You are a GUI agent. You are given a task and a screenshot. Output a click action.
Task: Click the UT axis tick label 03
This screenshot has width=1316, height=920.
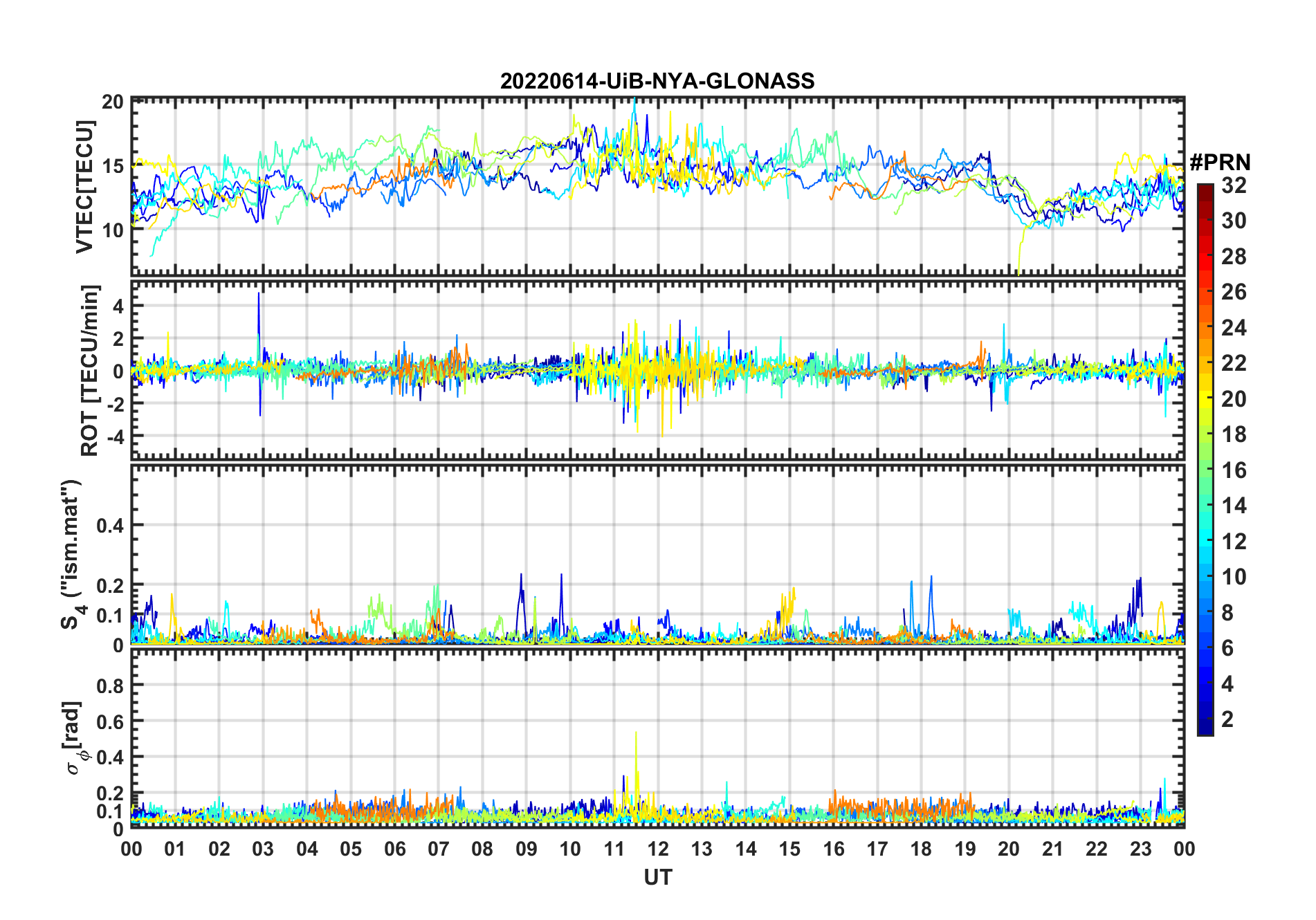(x=263, y=849)
